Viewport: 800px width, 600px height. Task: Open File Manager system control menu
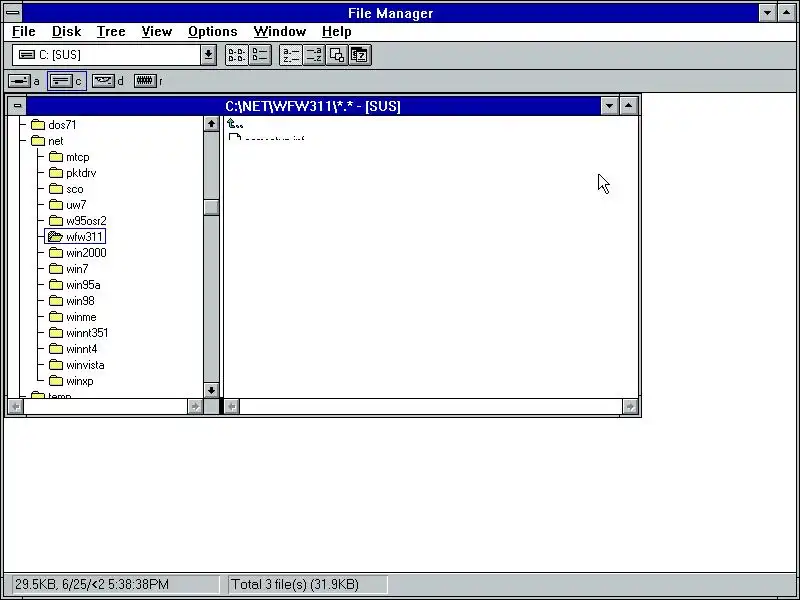[13, 13]
